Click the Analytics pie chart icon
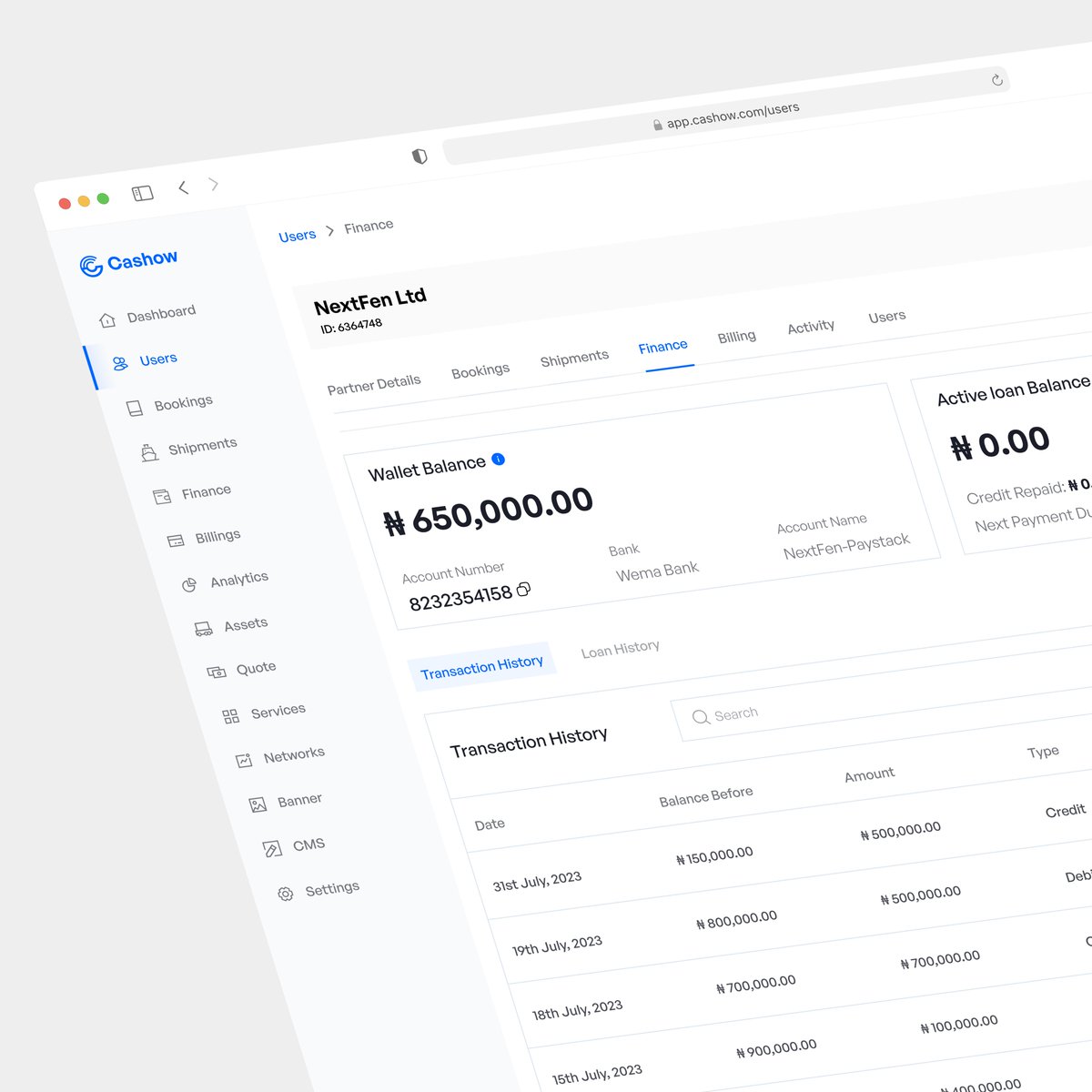Image resolution: width=1092 pixels, height=1092 pixels. click(x=189, y=585)
